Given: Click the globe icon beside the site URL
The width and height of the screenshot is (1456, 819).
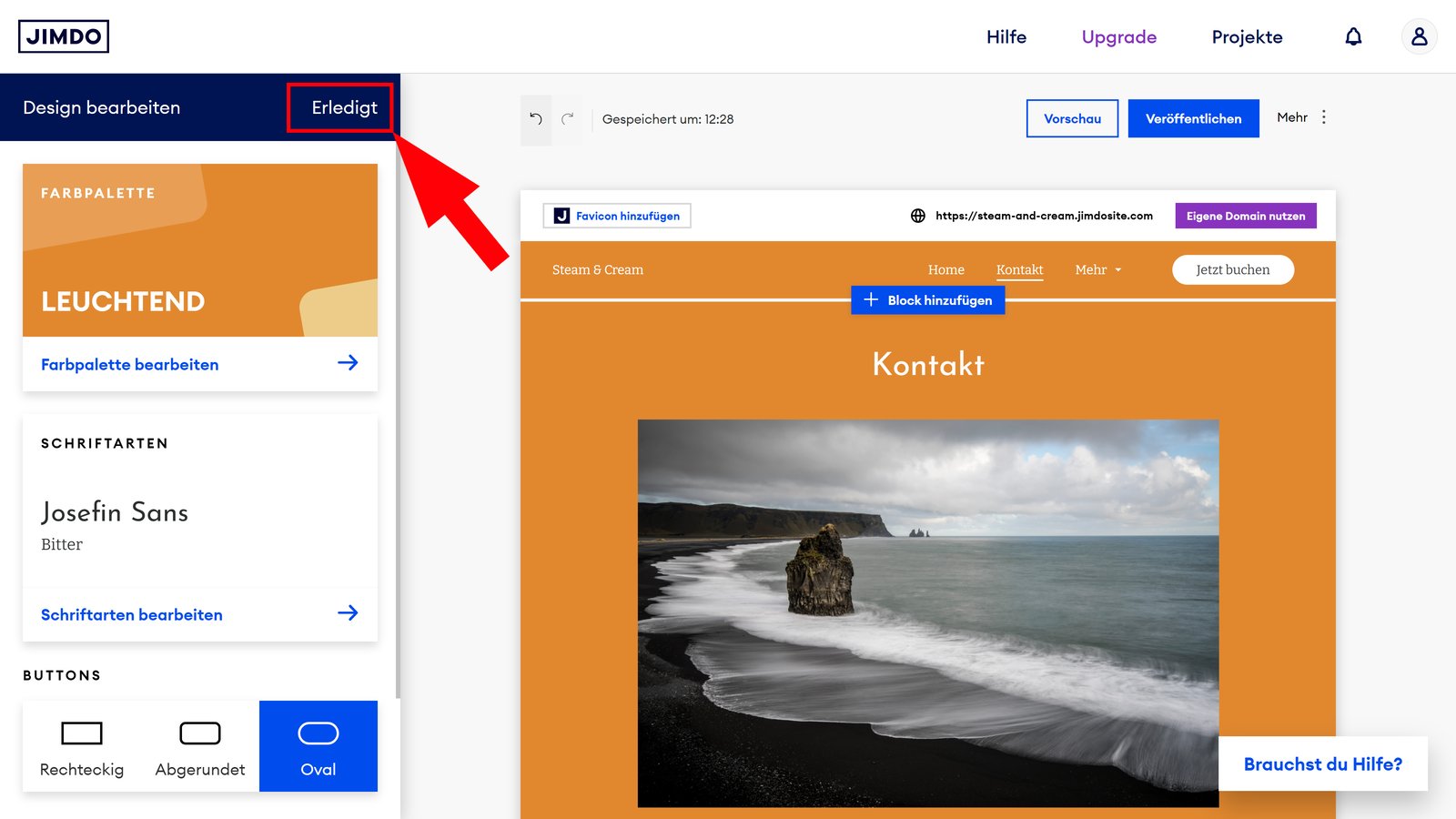Looking at the screenshot, I should 917,216.
